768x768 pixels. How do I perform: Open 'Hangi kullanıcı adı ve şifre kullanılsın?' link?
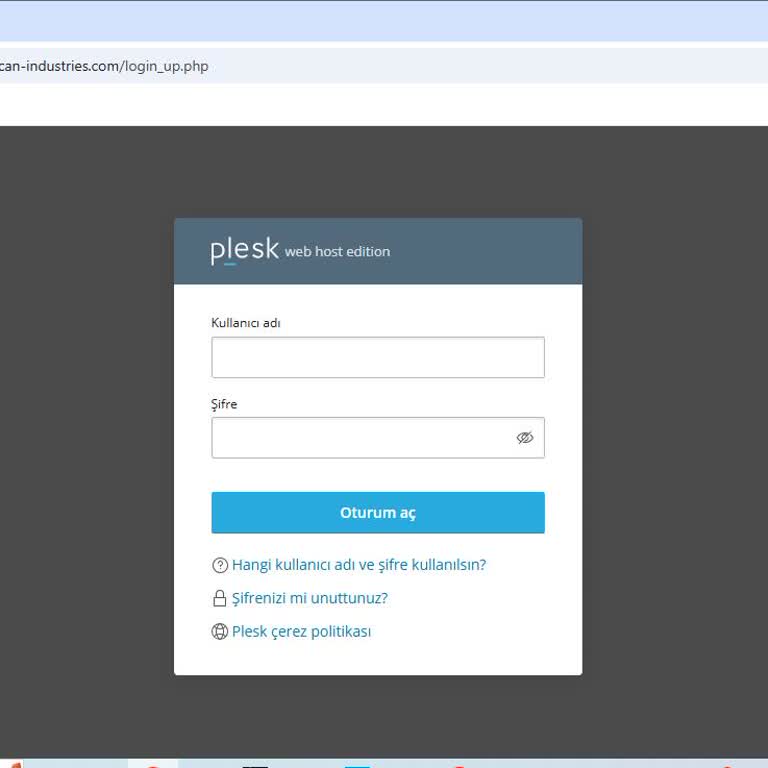point(358,565)
